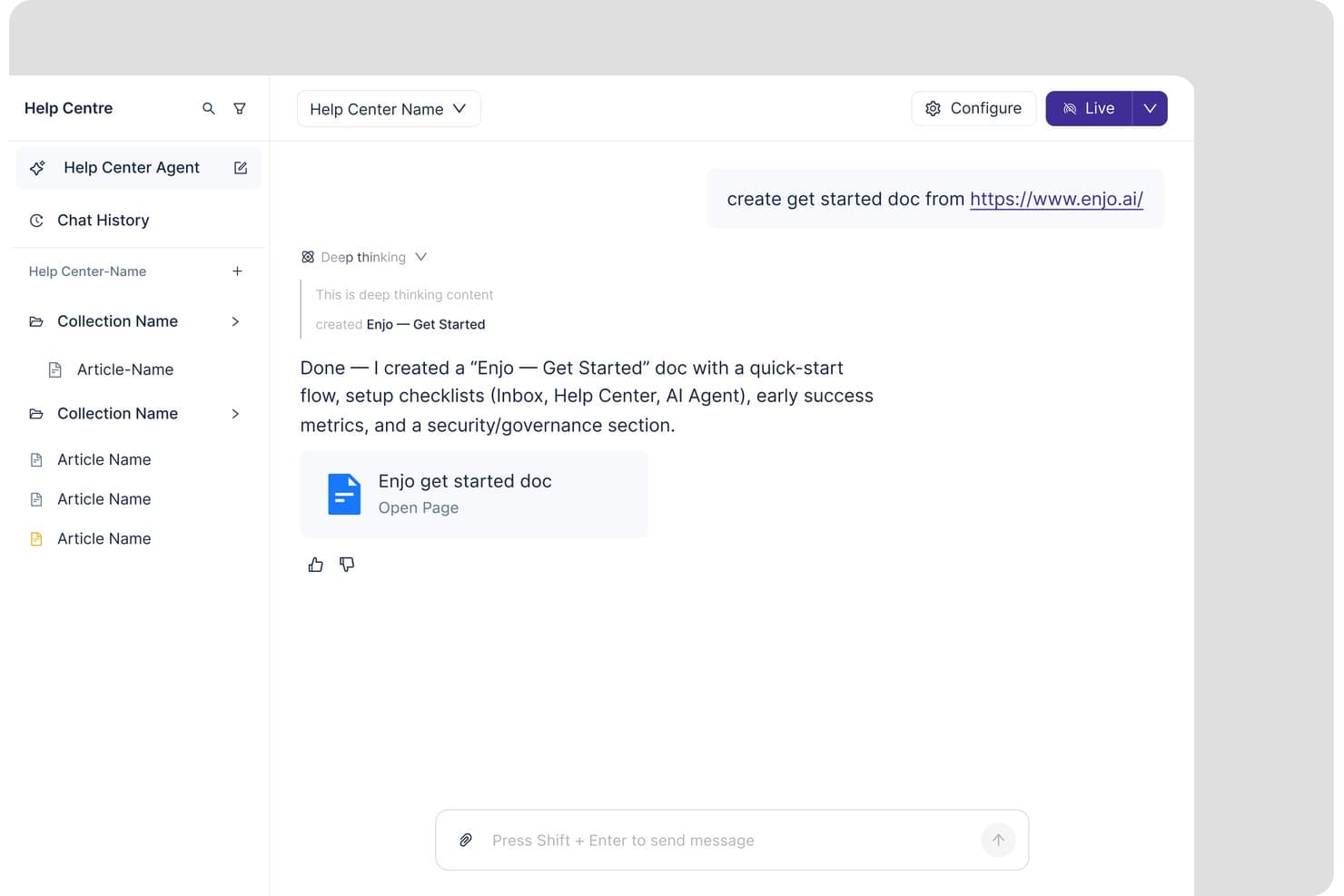Collapse the Deep thinking section
This screenshot has width=1344, height=896.
[x=420, y=257]
